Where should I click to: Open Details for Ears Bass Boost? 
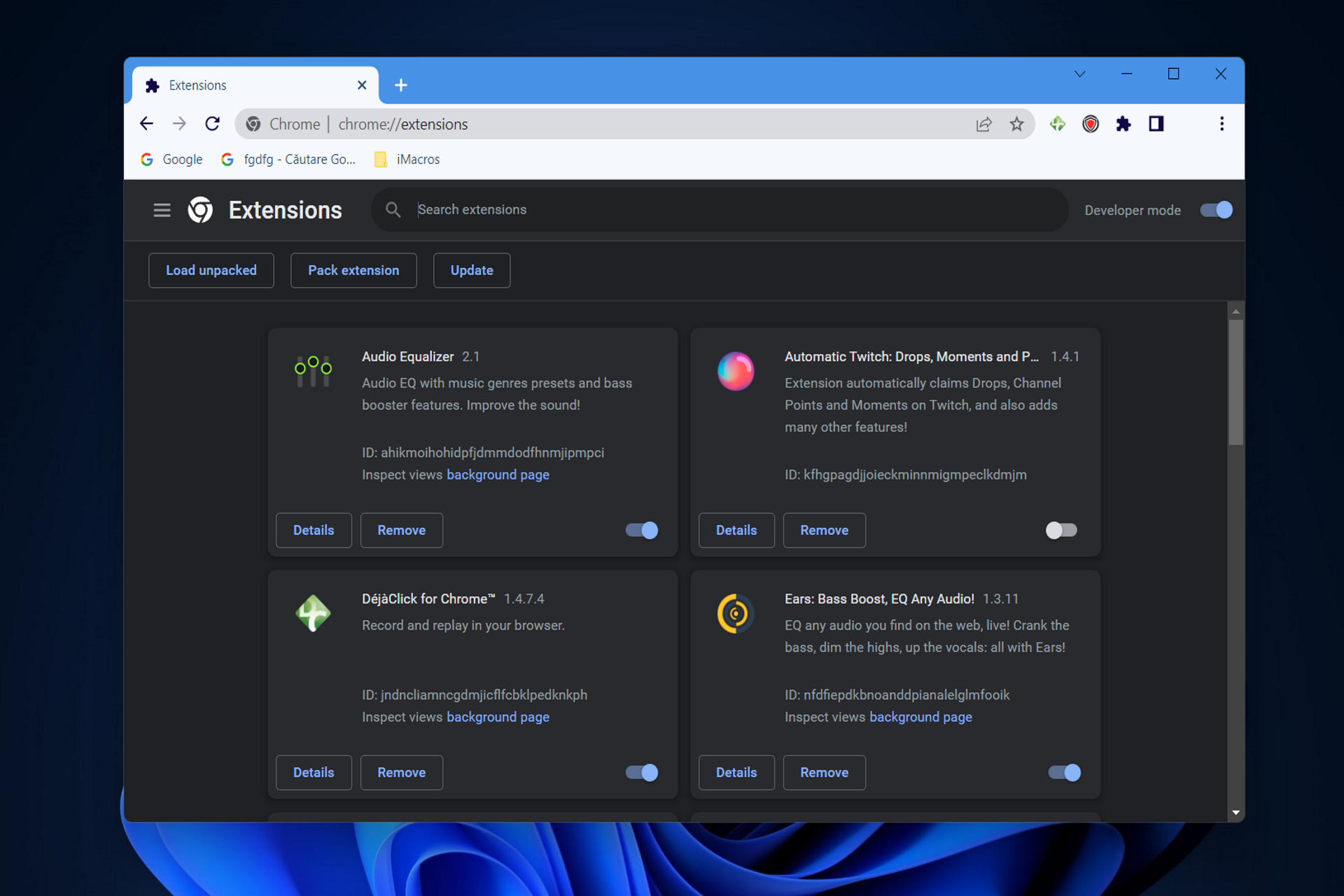coord(736,773)
